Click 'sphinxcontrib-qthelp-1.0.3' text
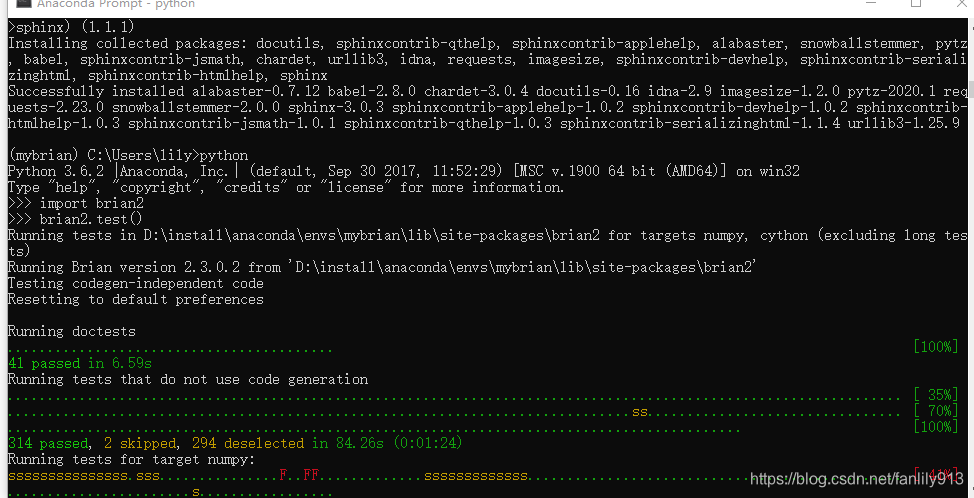The height and width of the screenshot is (498, 974). coord(448,124)
